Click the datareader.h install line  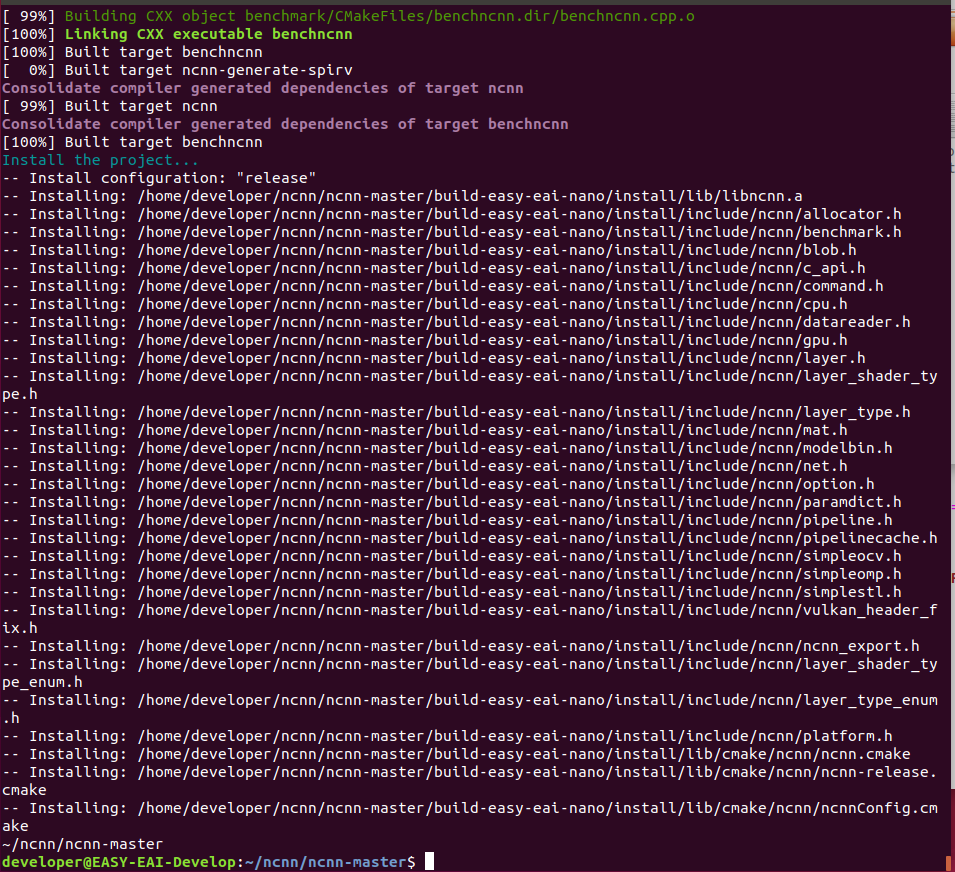tap(456, 322)
